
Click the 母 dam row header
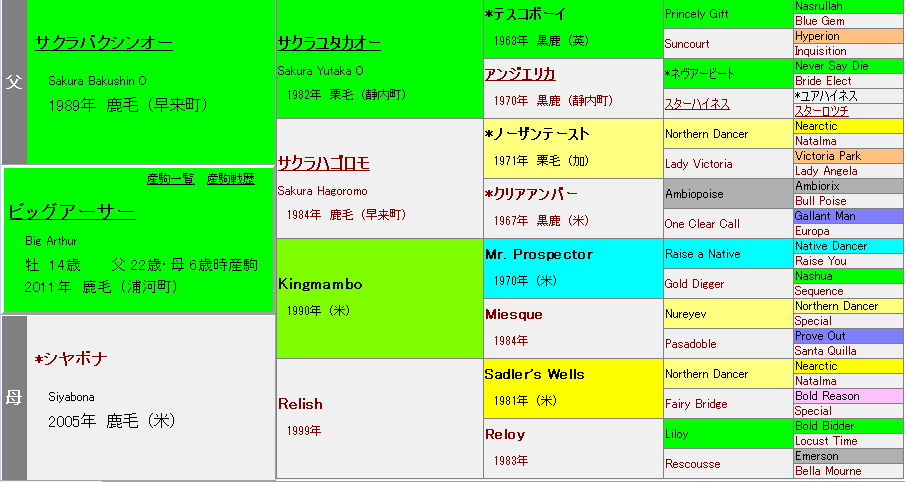(x=13, y=397)
